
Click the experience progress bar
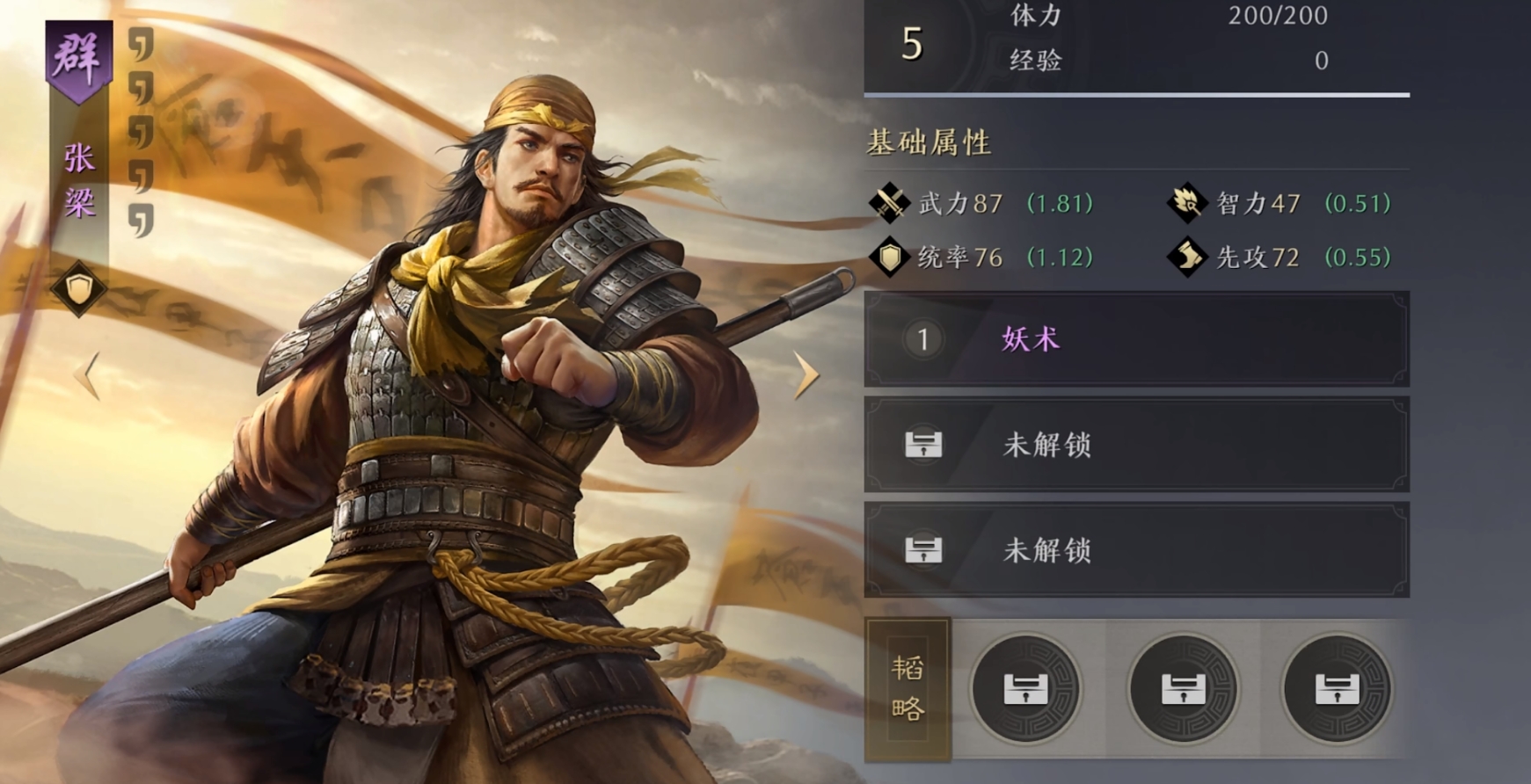1137,94
